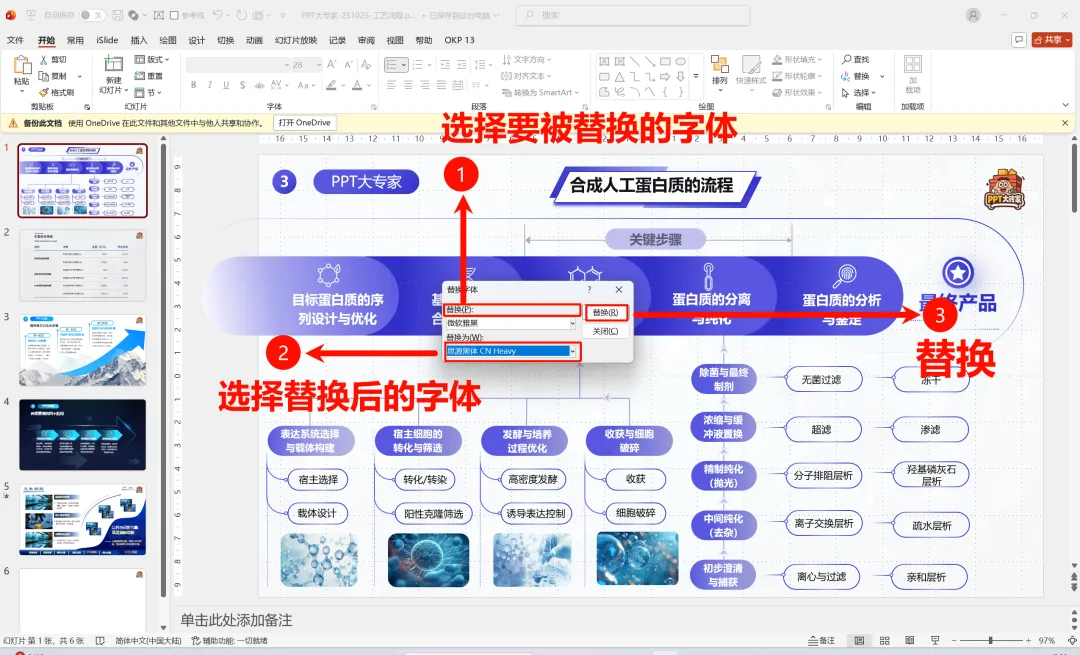
Task: Click the Paste clipboard icon
Action: (21, 66)
